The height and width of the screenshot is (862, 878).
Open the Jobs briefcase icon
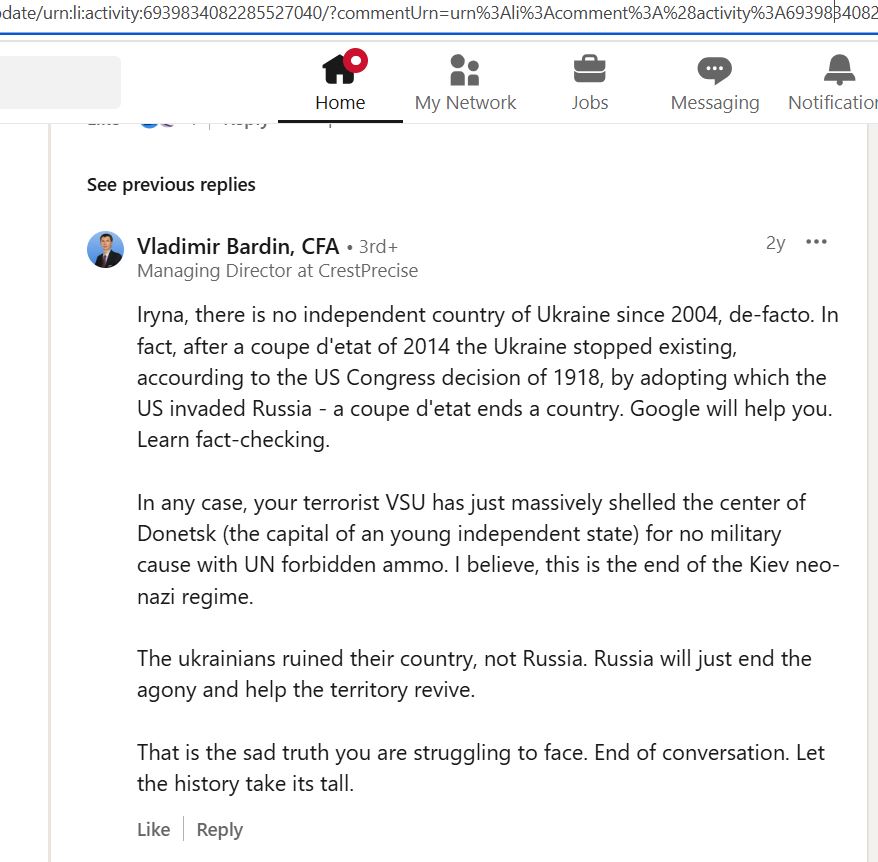click(x=589, y=70)
